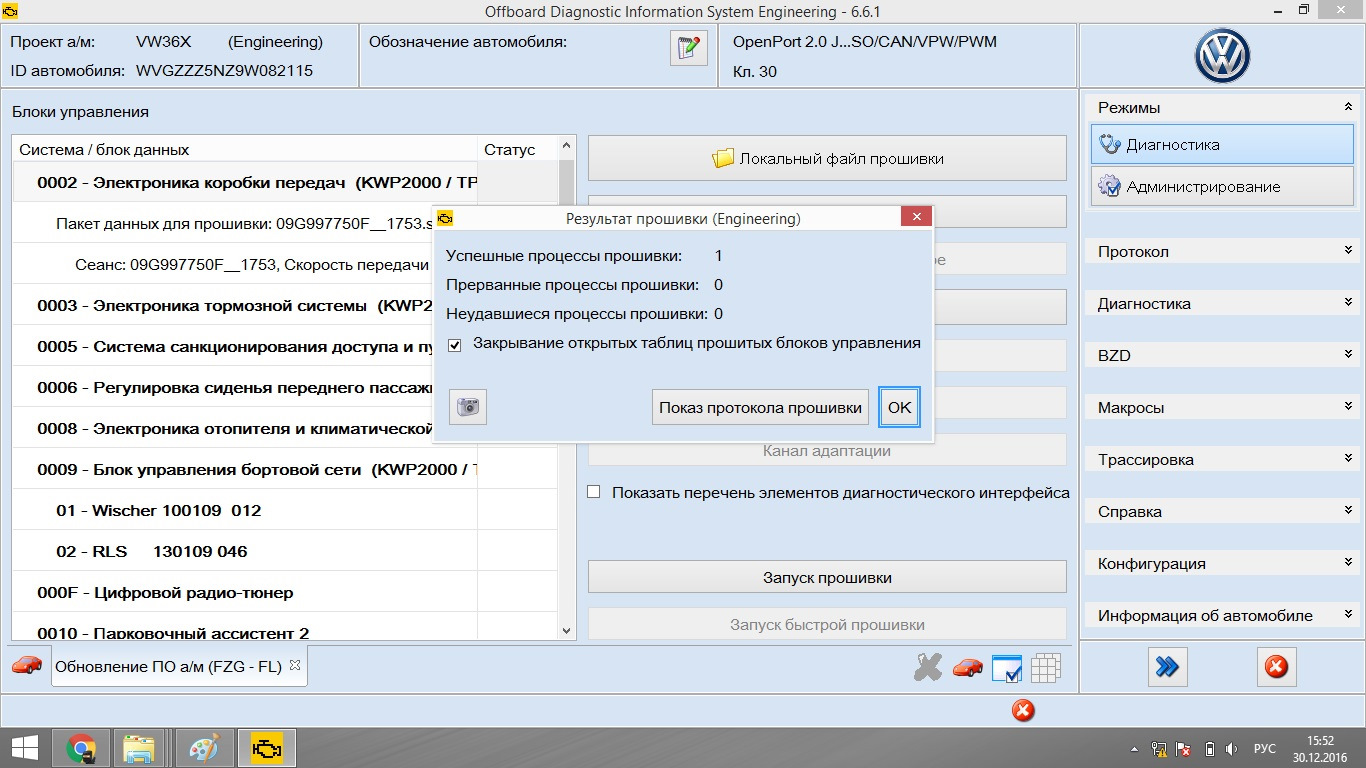Viewport: 1366px width, 768px height.
Task: Select Пакет данных для прошивки row
Action: coord(285,224)
